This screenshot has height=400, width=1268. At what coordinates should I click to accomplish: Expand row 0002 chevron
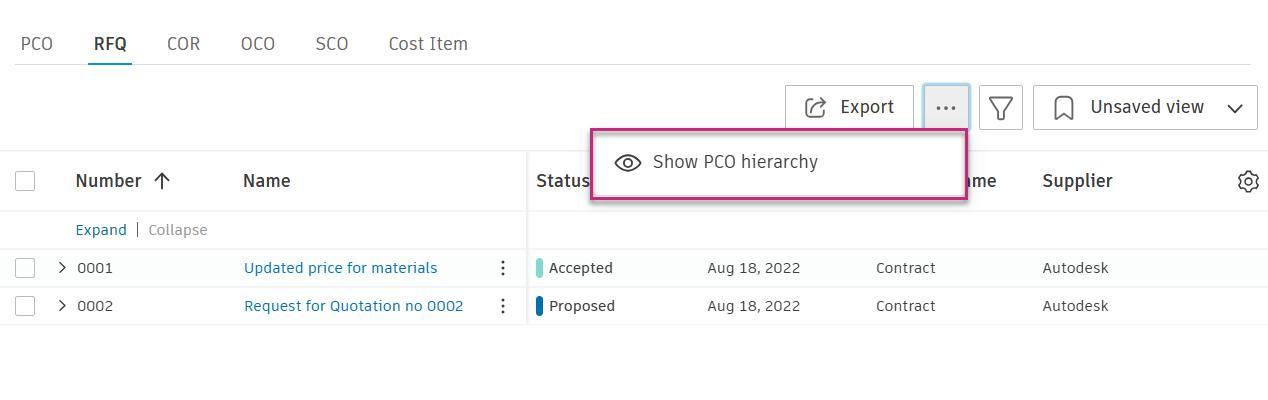[62, 306]
